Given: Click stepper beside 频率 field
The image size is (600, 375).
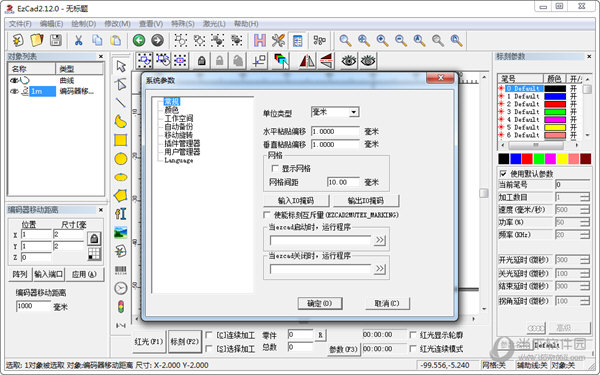Looking at the screenshot, I should pyautogui.click(x=584, y=235).
